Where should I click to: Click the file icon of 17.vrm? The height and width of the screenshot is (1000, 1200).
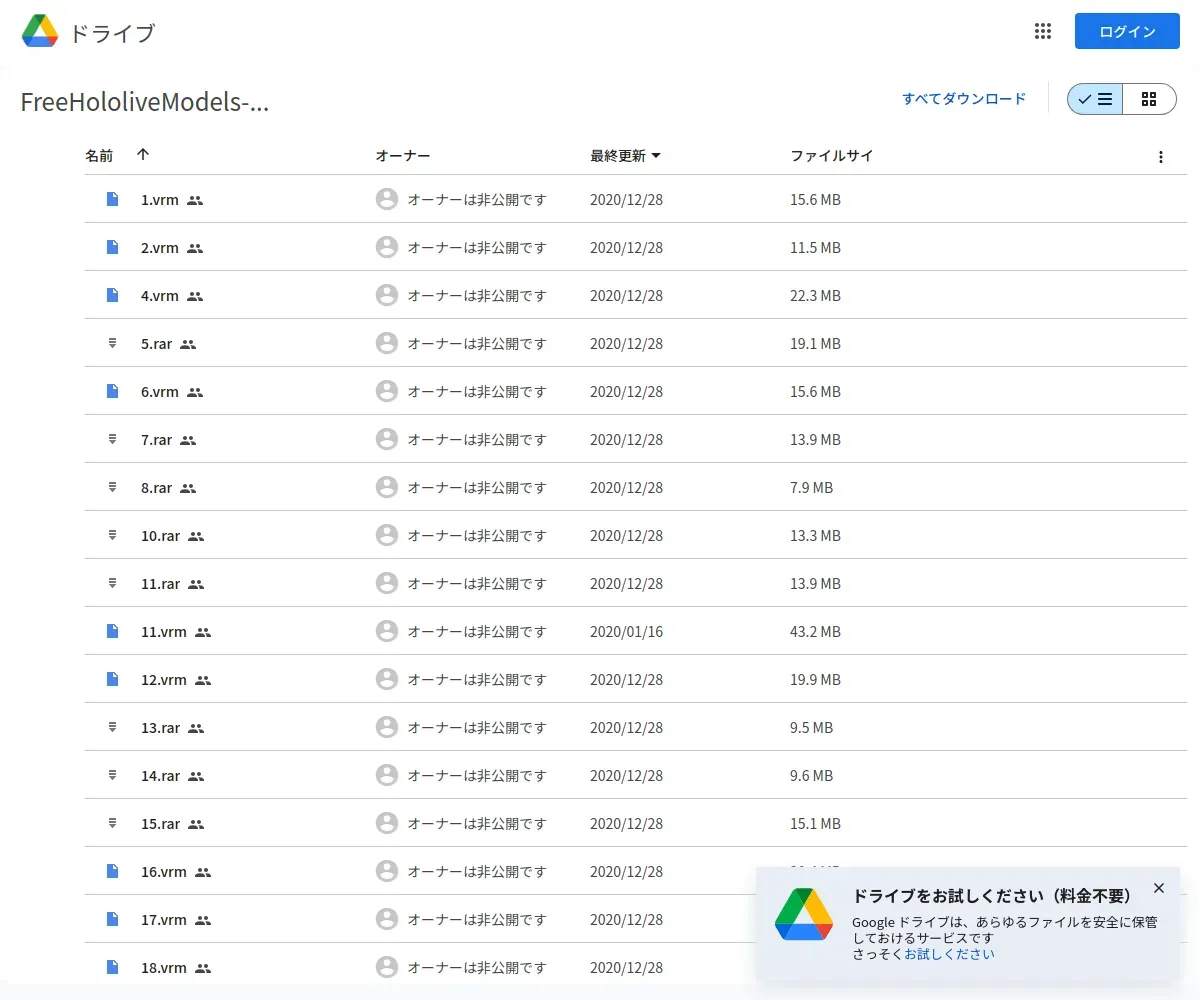(113, 919)
